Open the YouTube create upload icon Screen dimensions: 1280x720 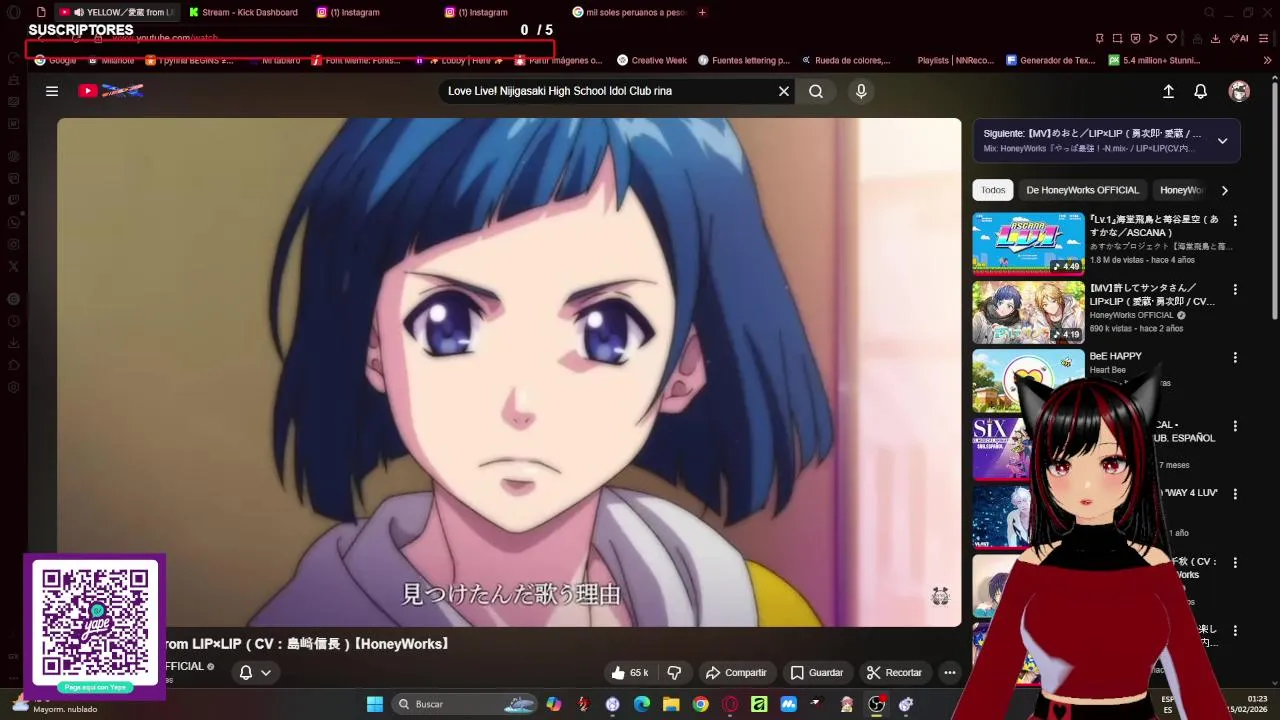1168,91
